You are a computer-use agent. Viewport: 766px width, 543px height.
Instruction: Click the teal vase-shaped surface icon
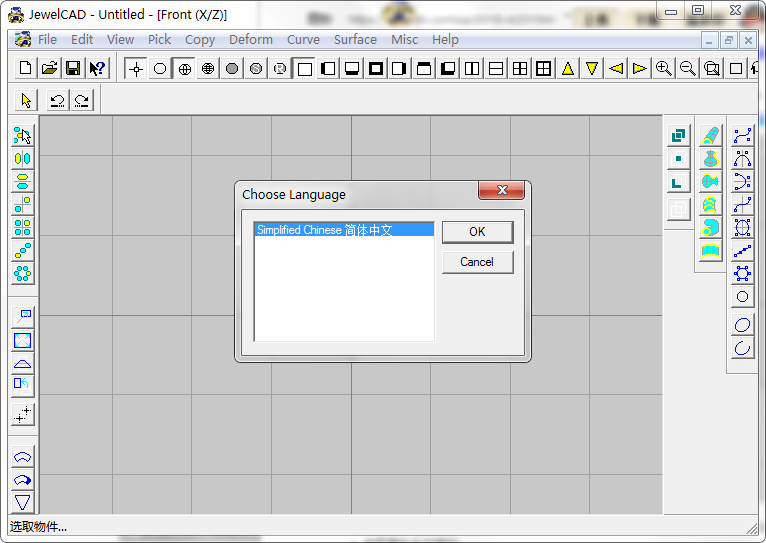711,159
